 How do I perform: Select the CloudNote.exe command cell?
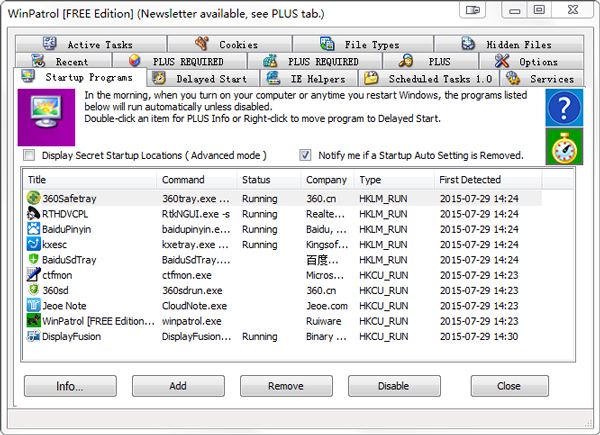click(194, 306)
